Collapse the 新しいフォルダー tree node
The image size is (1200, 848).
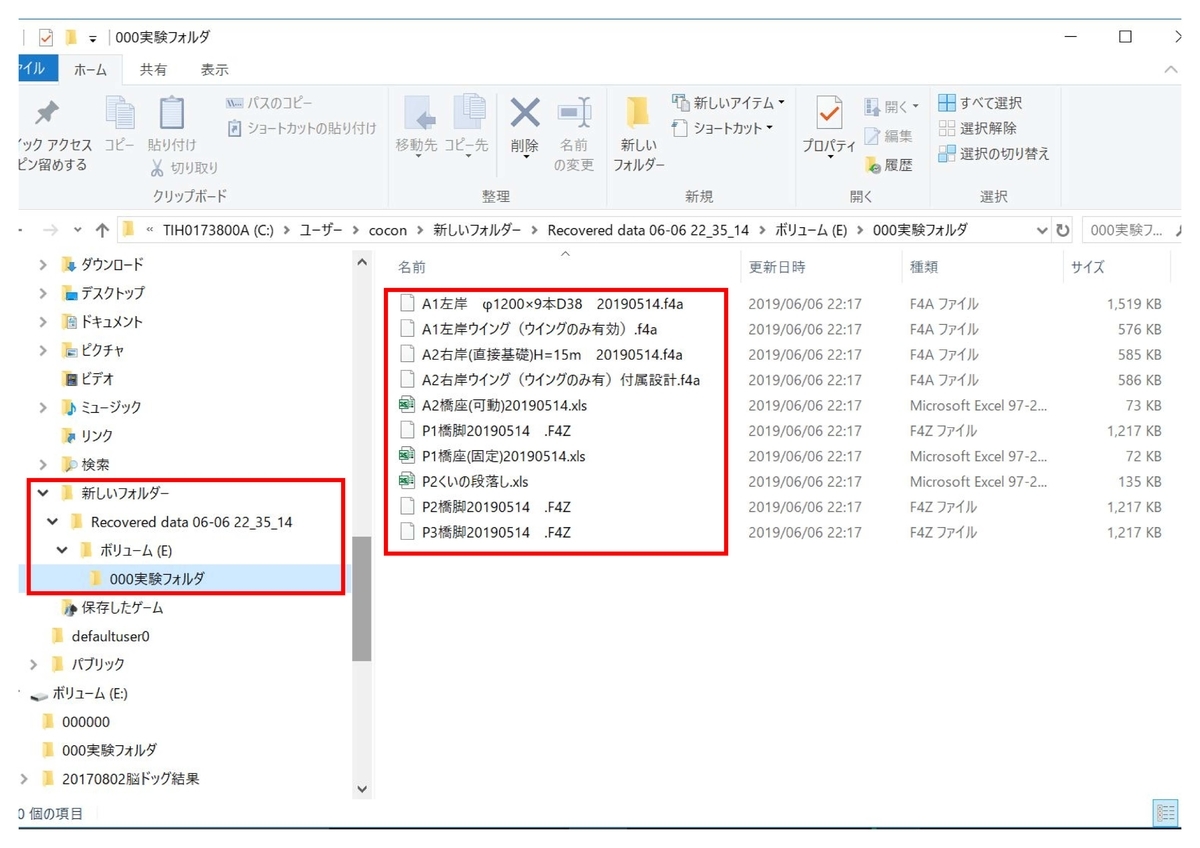coord(43,493)
